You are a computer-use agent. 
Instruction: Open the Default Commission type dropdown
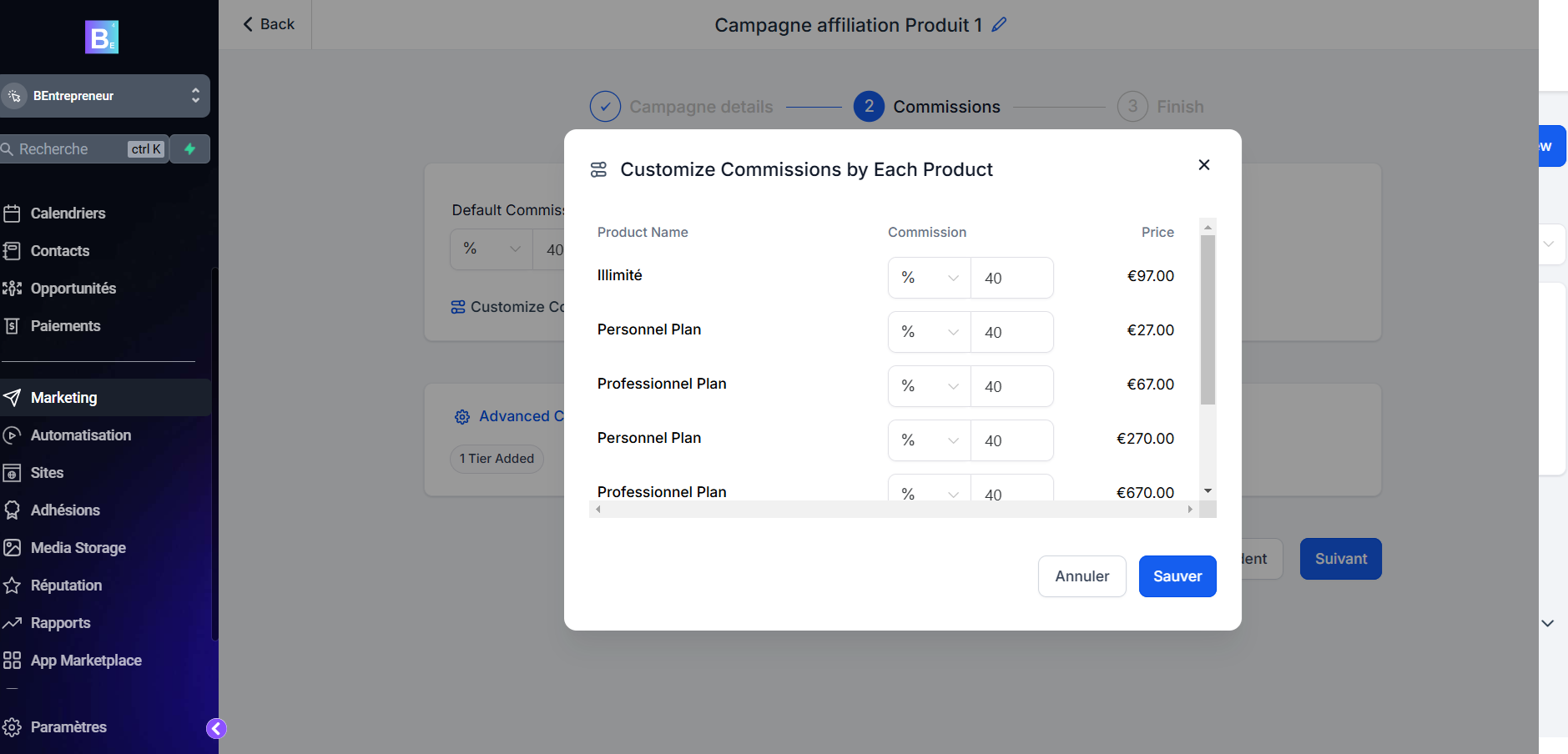[492, 249]
